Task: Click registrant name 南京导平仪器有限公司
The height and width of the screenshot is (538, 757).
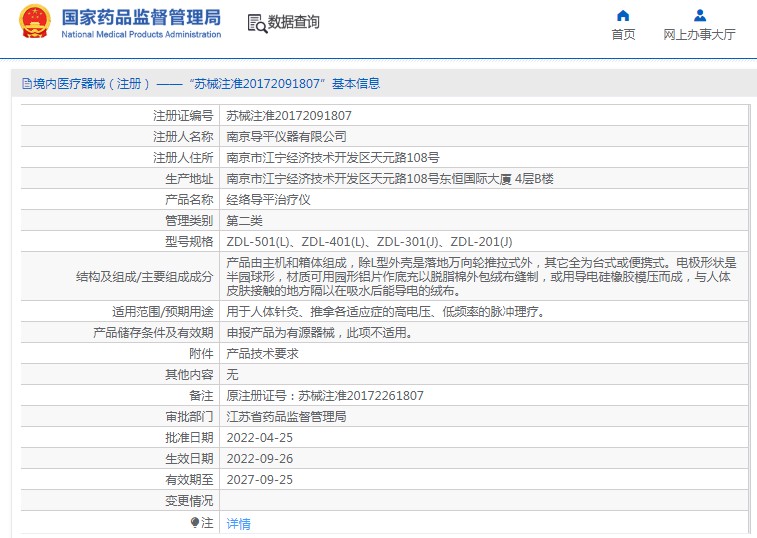Action: 286,136
